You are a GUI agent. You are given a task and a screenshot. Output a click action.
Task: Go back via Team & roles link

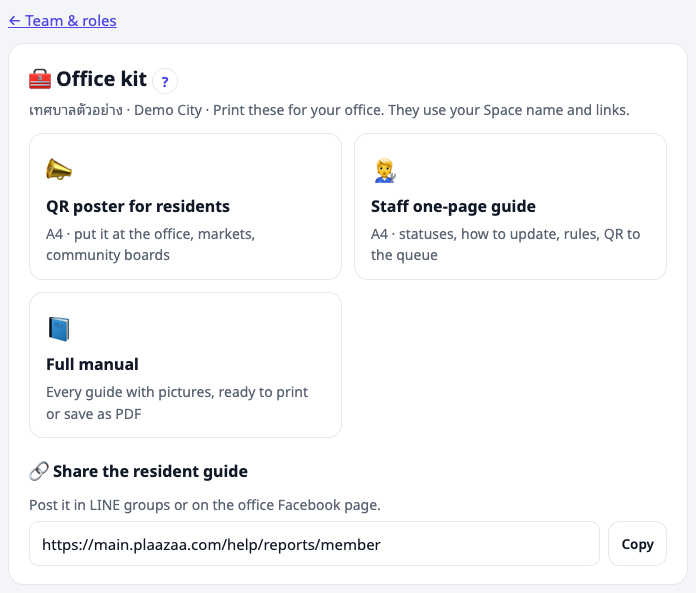(x=62, y=21)
